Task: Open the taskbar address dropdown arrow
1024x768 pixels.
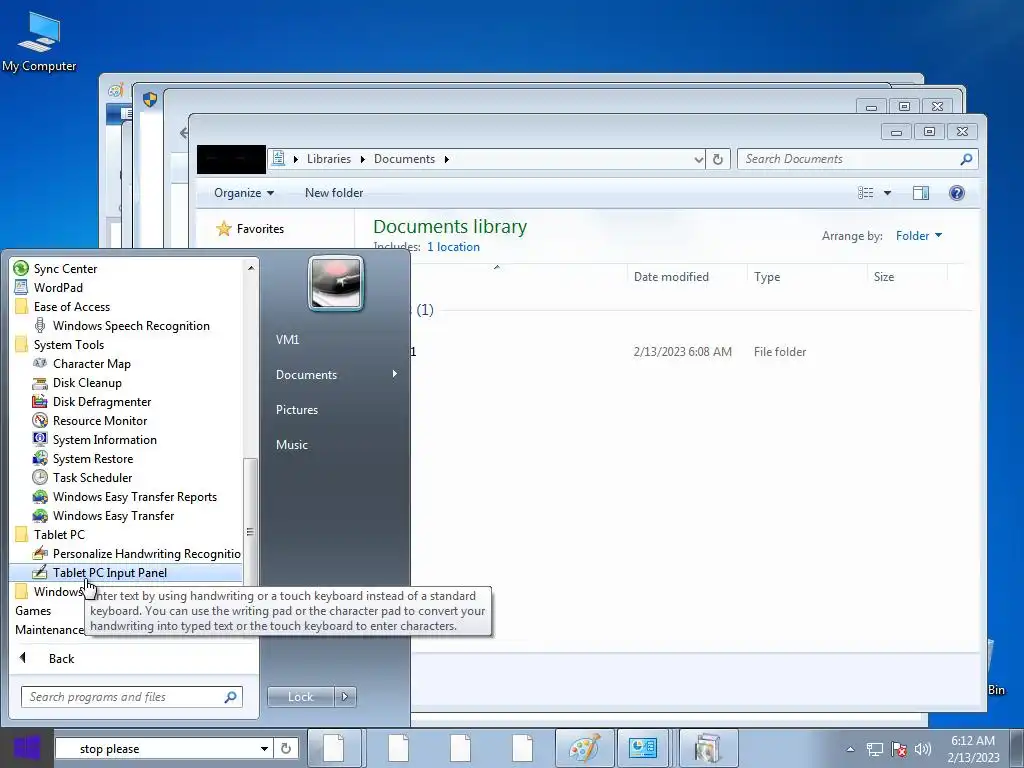Action: (x=264, y=749)
